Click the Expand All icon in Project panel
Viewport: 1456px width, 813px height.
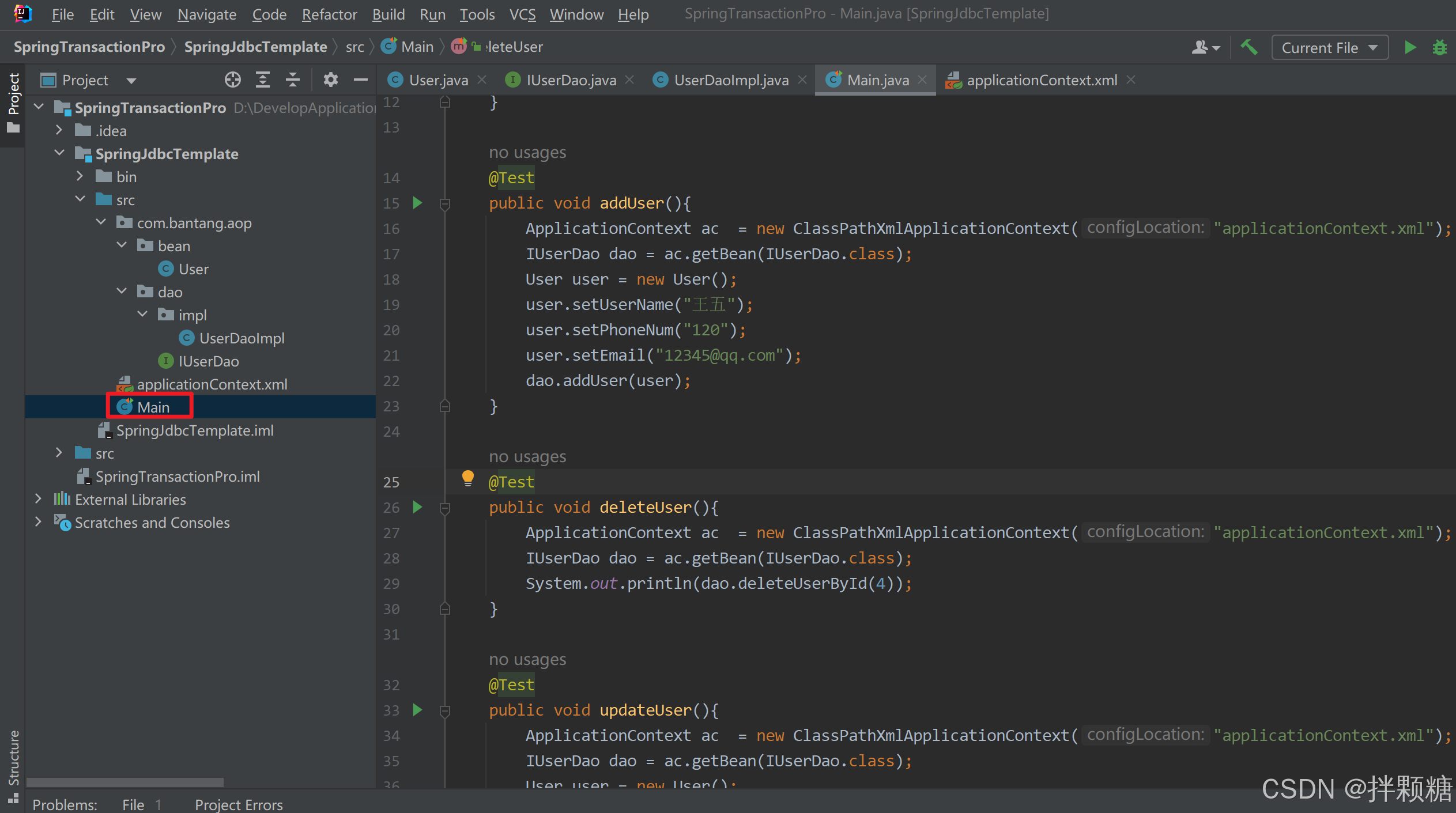[x=263, y=80]
